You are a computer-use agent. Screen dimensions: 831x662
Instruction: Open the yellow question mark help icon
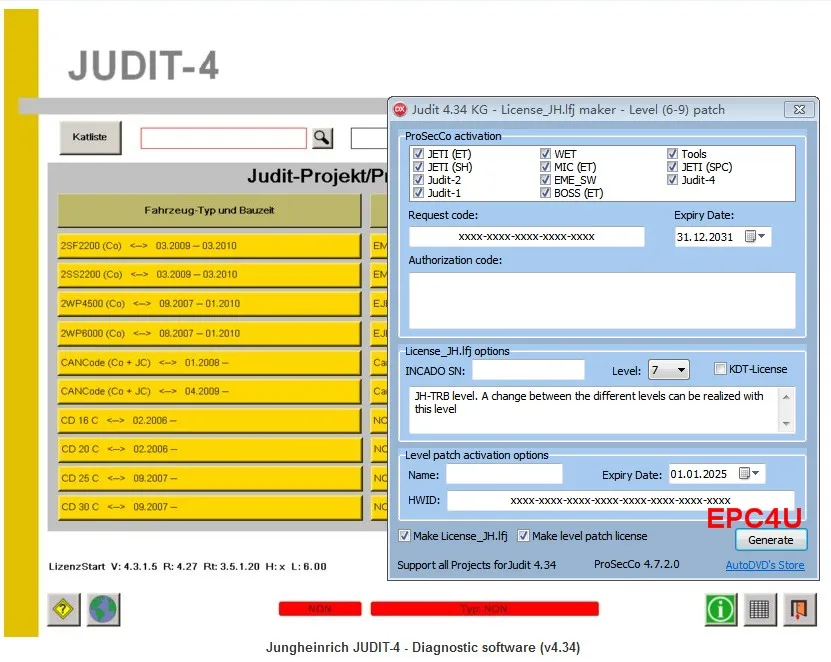(x=64, y=610)
